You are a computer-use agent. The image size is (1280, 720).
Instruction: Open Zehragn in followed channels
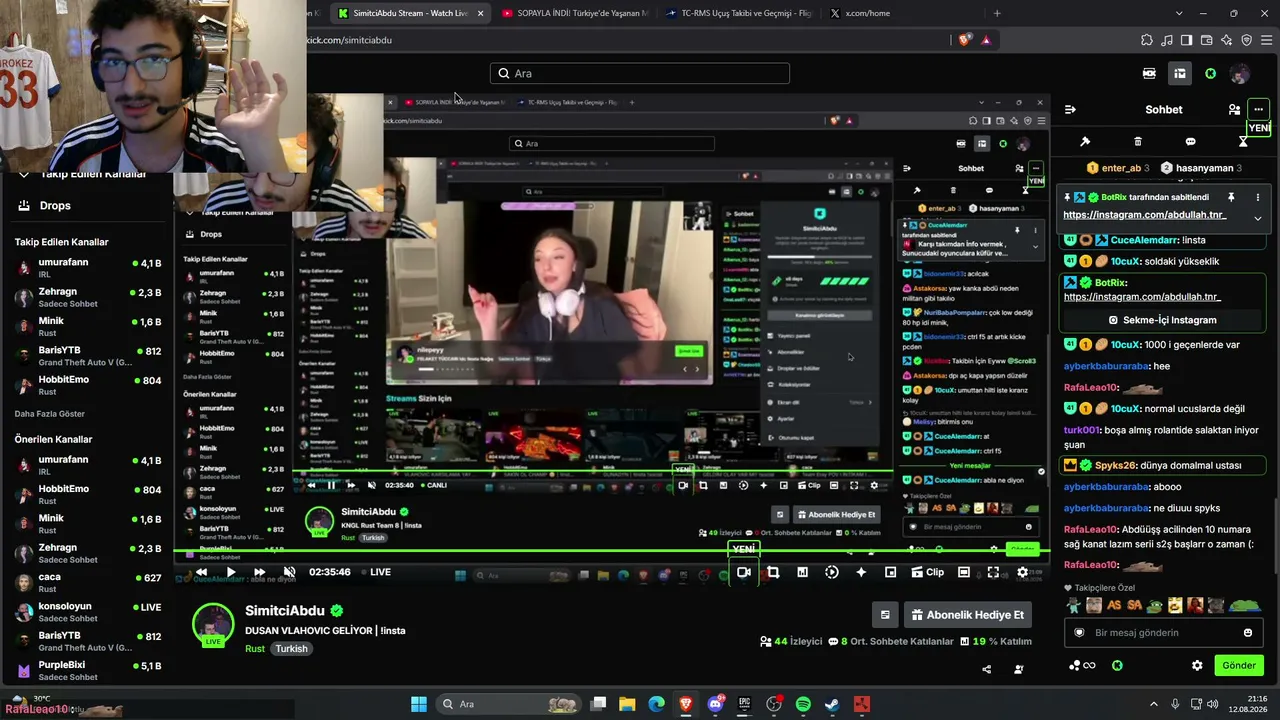click(87, 297)
